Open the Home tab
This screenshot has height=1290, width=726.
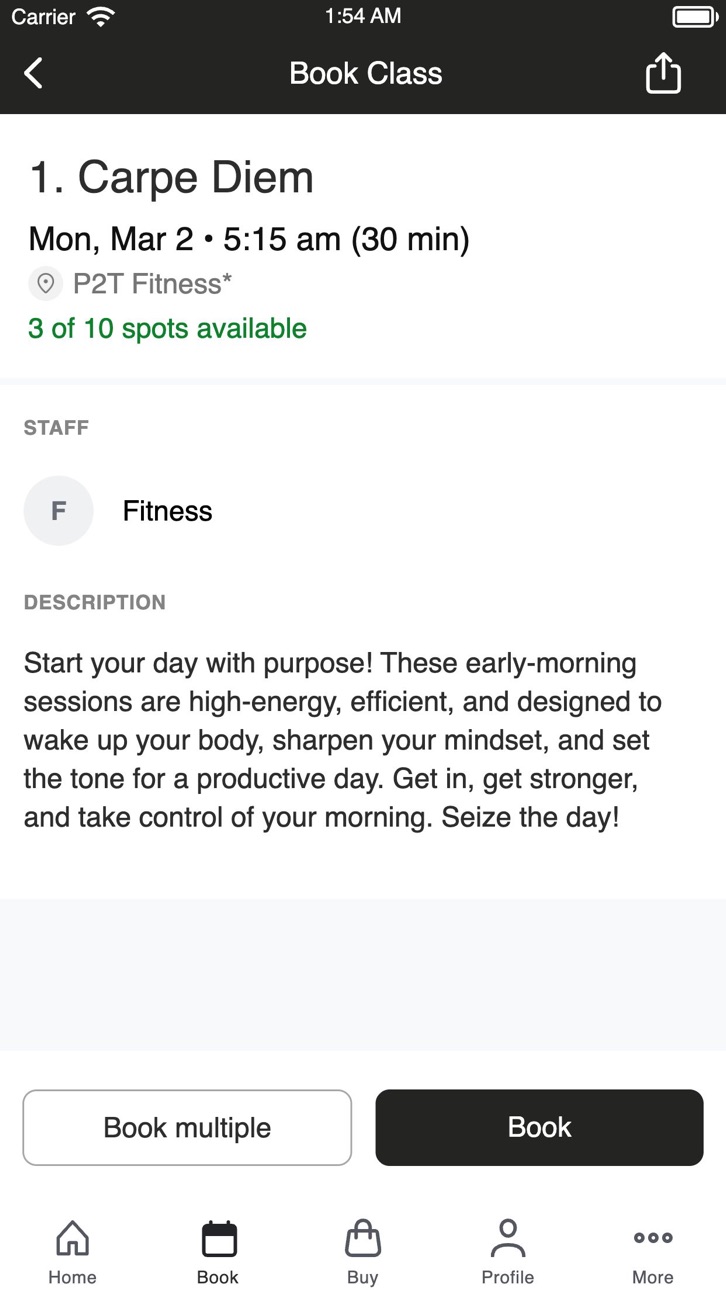[x=73, y=1251]
